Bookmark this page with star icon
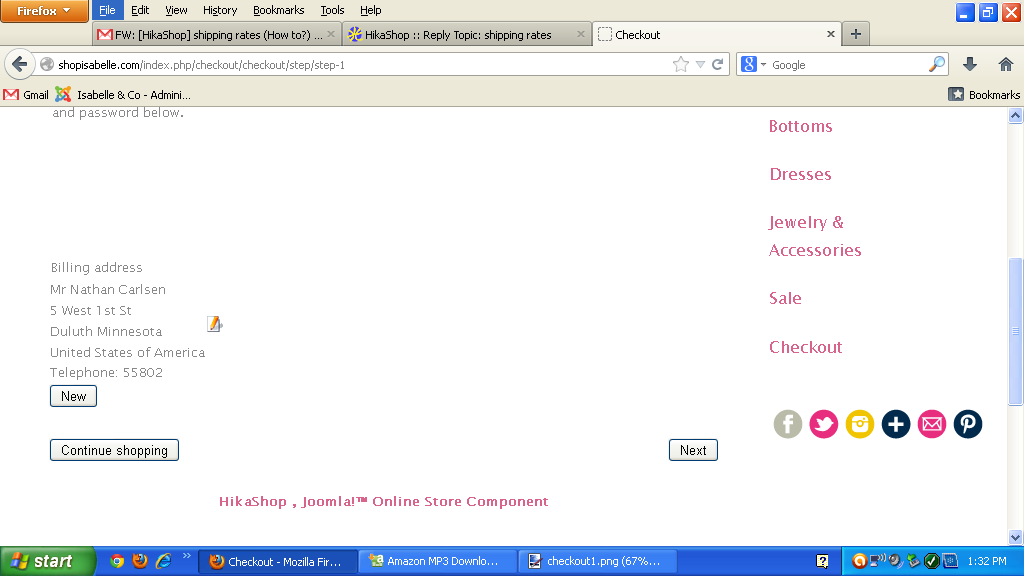 tap(680, 64)
